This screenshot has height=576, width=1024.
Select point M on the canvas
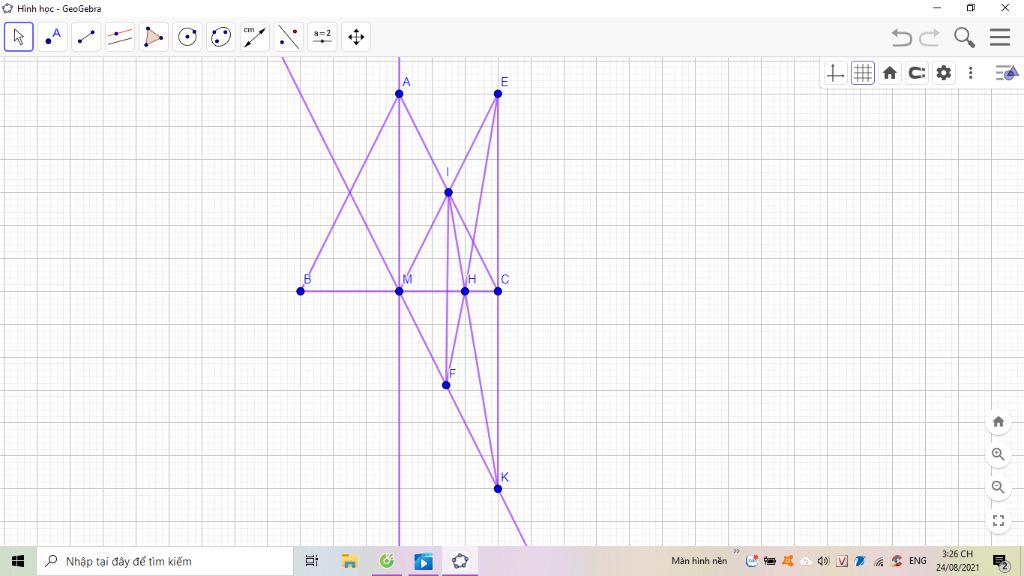coord(399,291)
